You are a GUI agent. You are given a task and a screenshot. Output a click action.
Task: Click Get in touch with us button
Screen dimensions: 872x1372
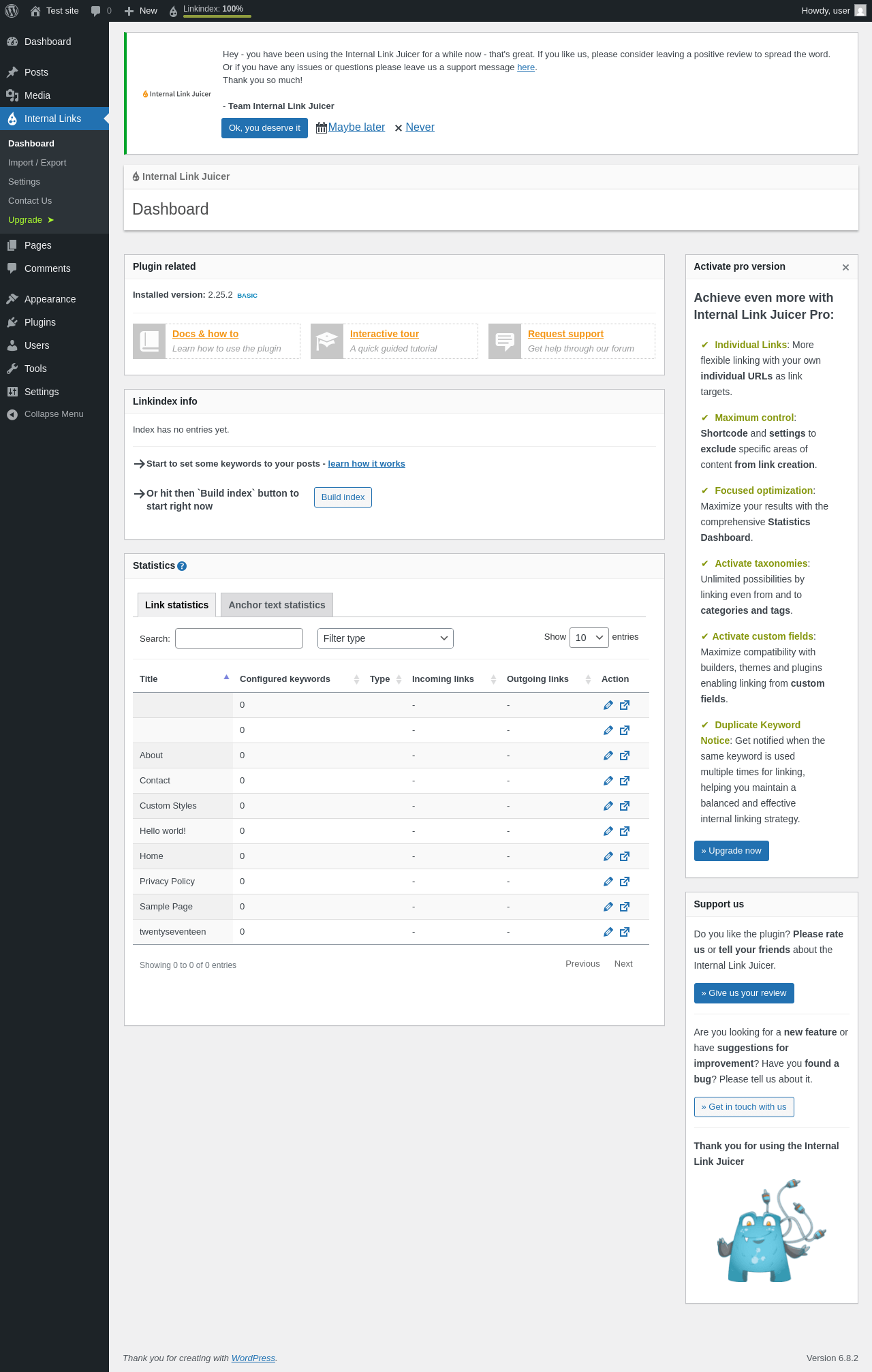click(744, 1107)
